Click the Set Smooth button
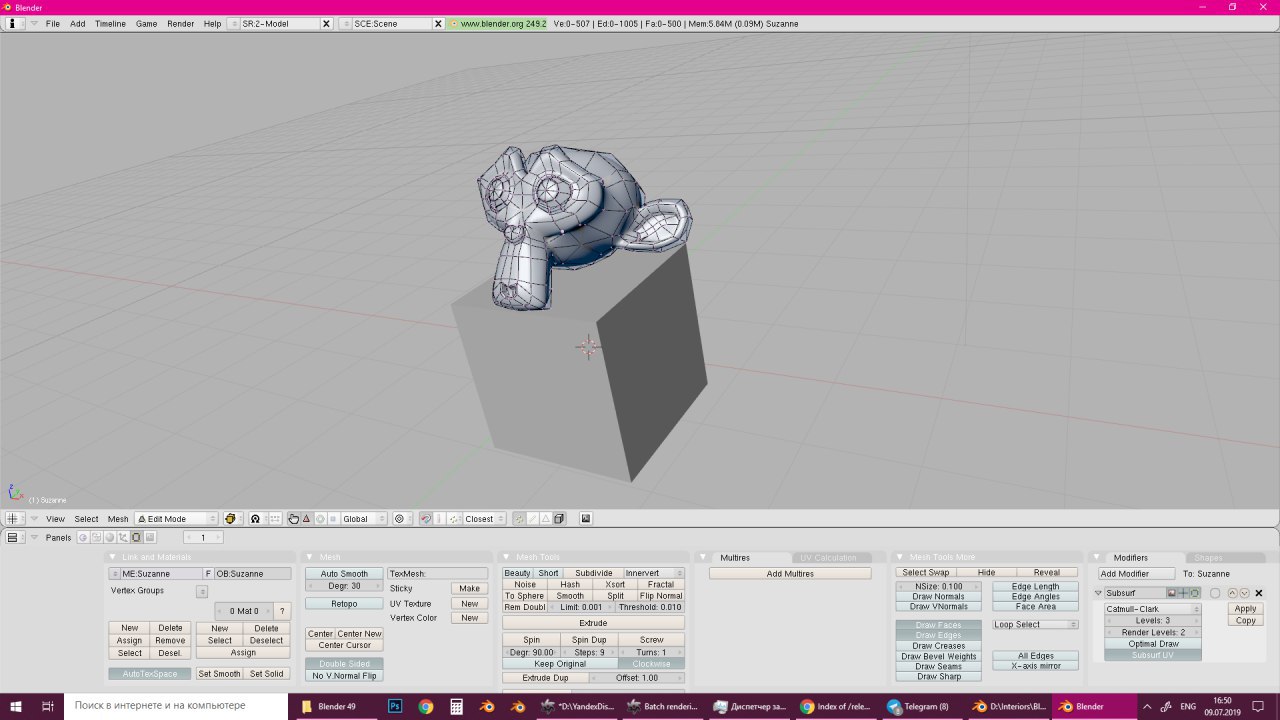 [x=219, y=674]
